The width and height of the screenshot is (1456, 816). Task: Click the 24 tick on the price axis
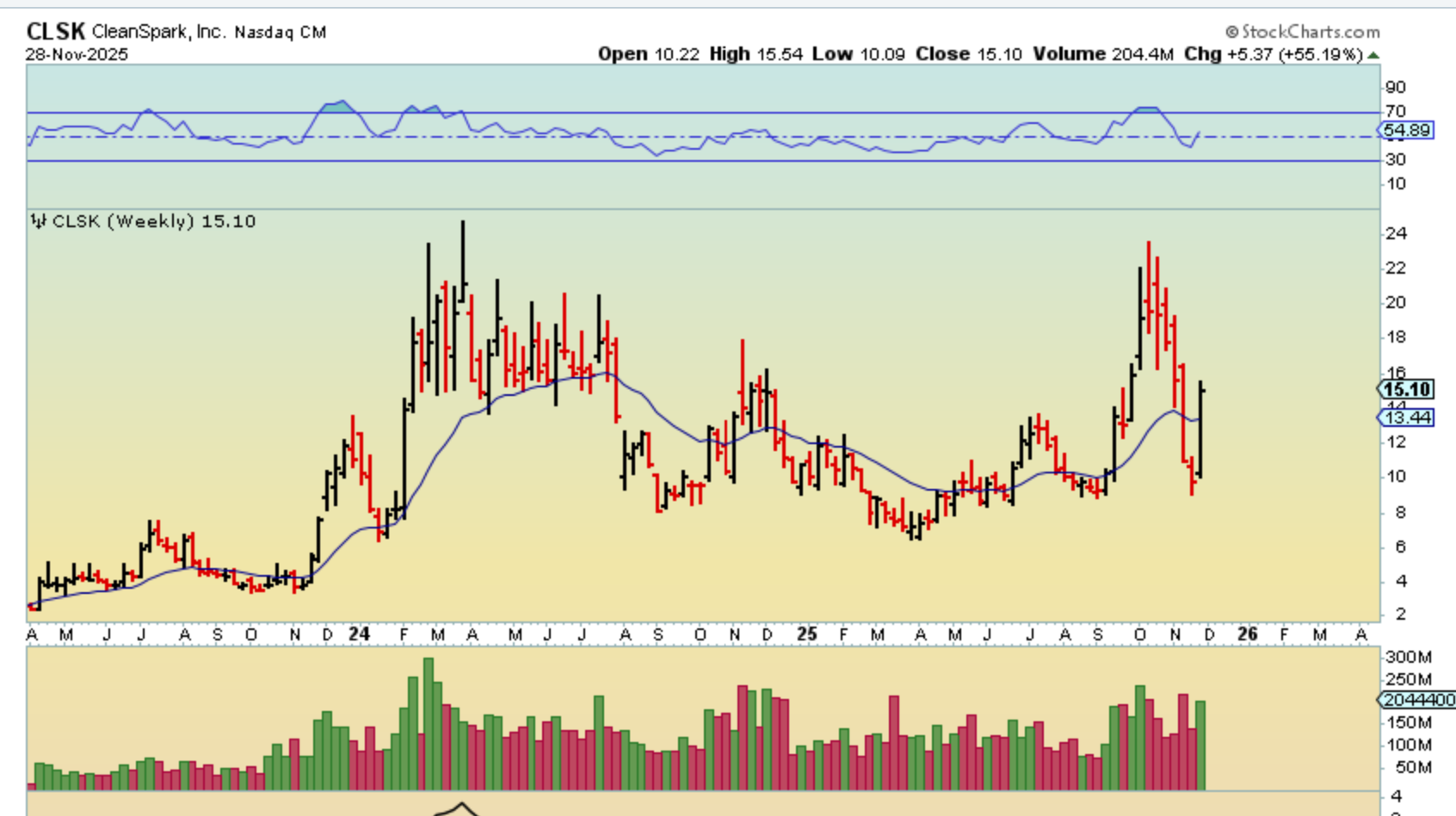pos(1396,233)
